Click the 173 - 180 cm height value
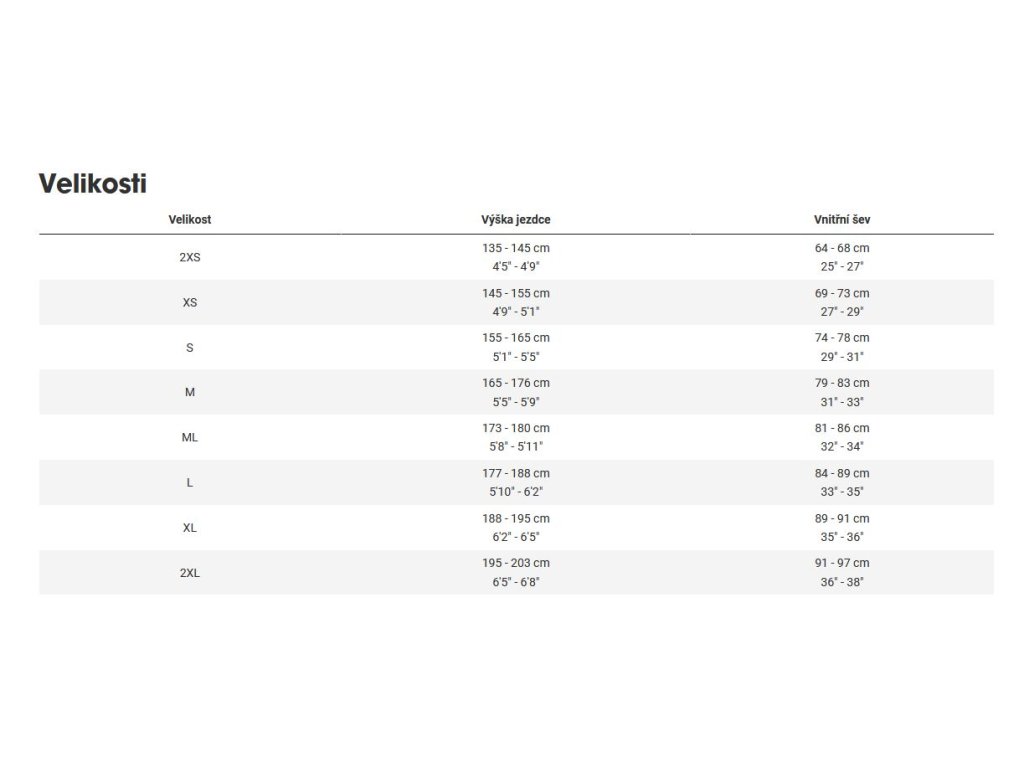Image resolution: width=1024 pixels, height=768 pixels. (516, 428)
